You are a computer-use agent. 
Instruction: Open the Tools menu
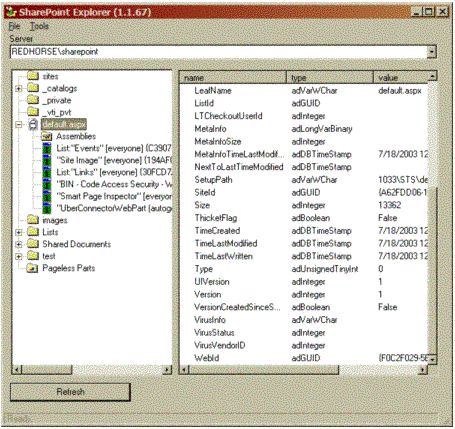(39, 26)
